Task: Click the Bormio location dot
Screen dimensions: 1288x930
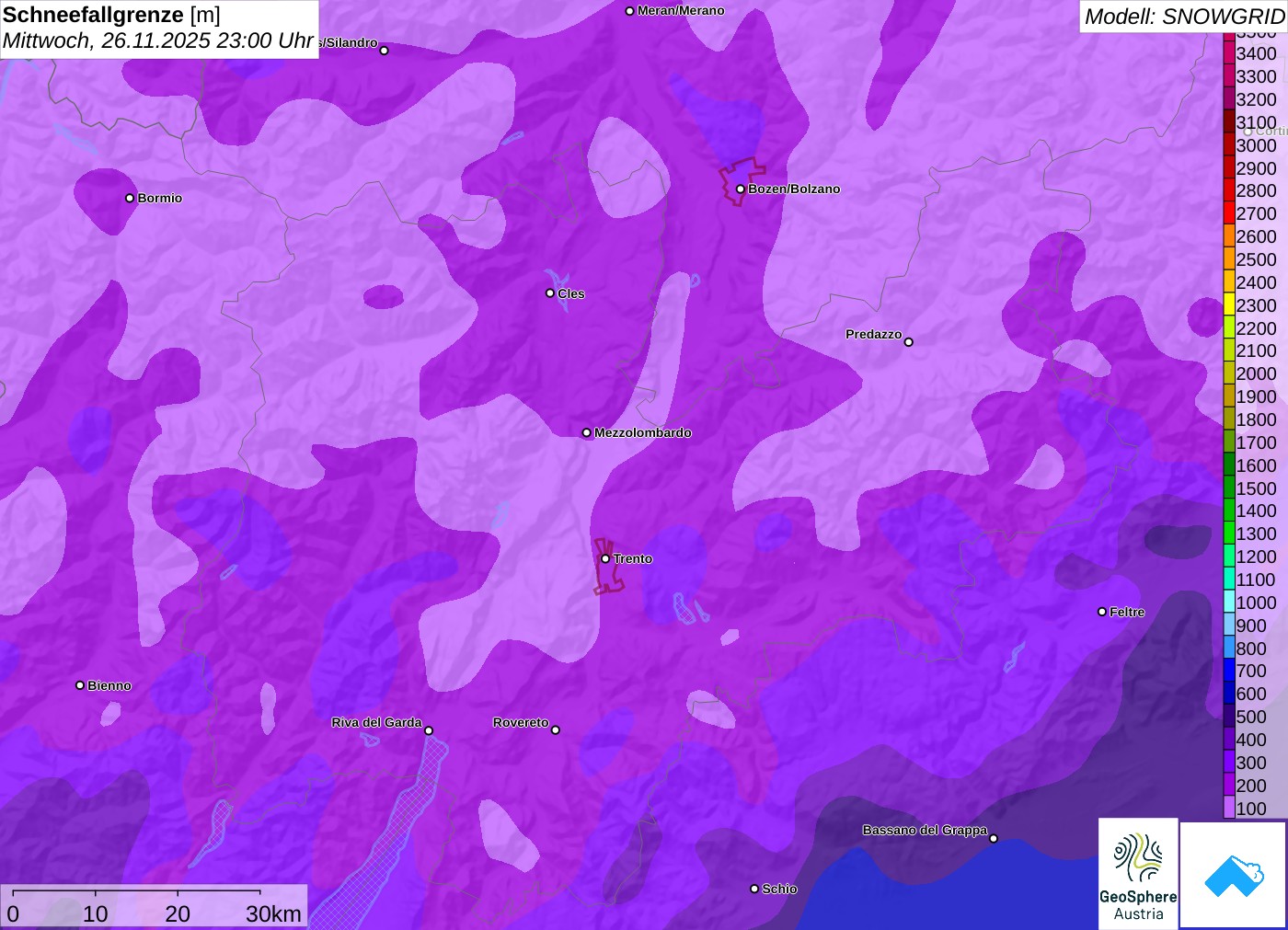Action: 130,198
